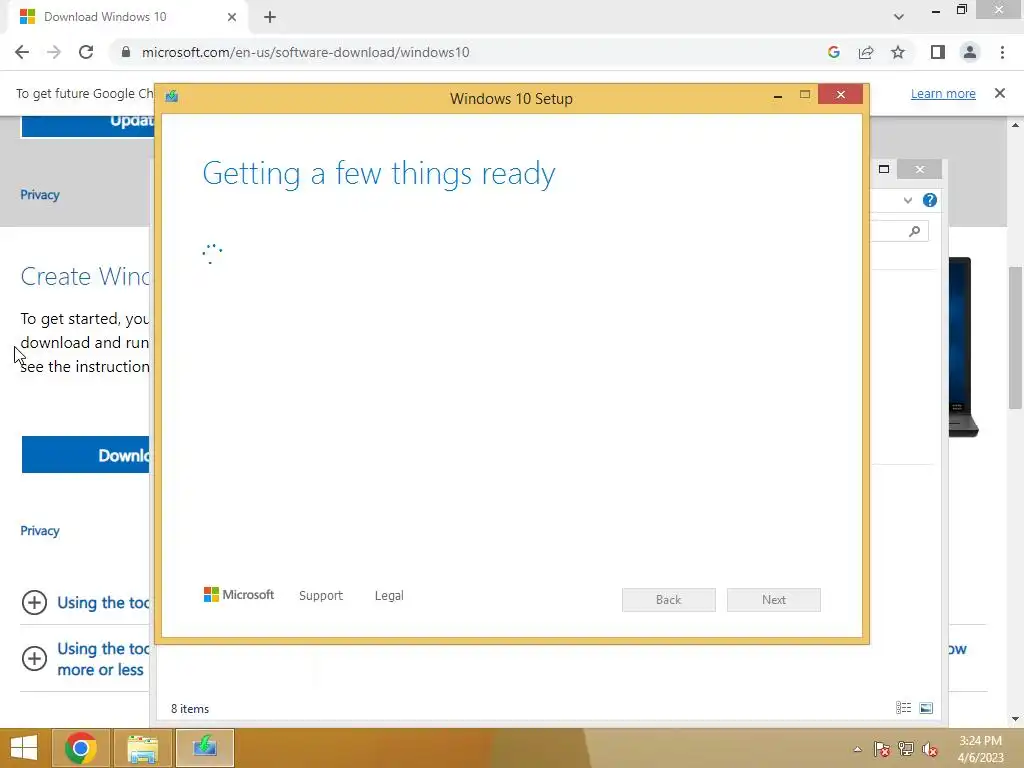Image resolution: width=1024 pixels, height=768 pixels.
Task: Open Chrome's three-dot menu
Action: click(x=1002, y=52)
